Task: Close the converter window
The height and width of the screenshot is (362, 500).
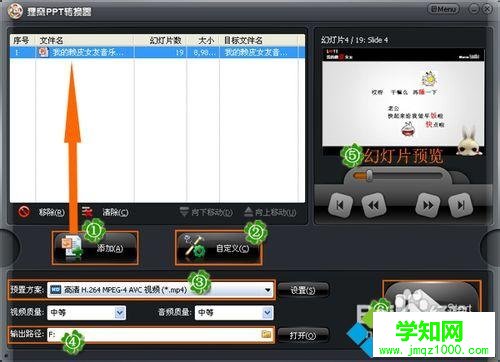Action: [487, 9]
